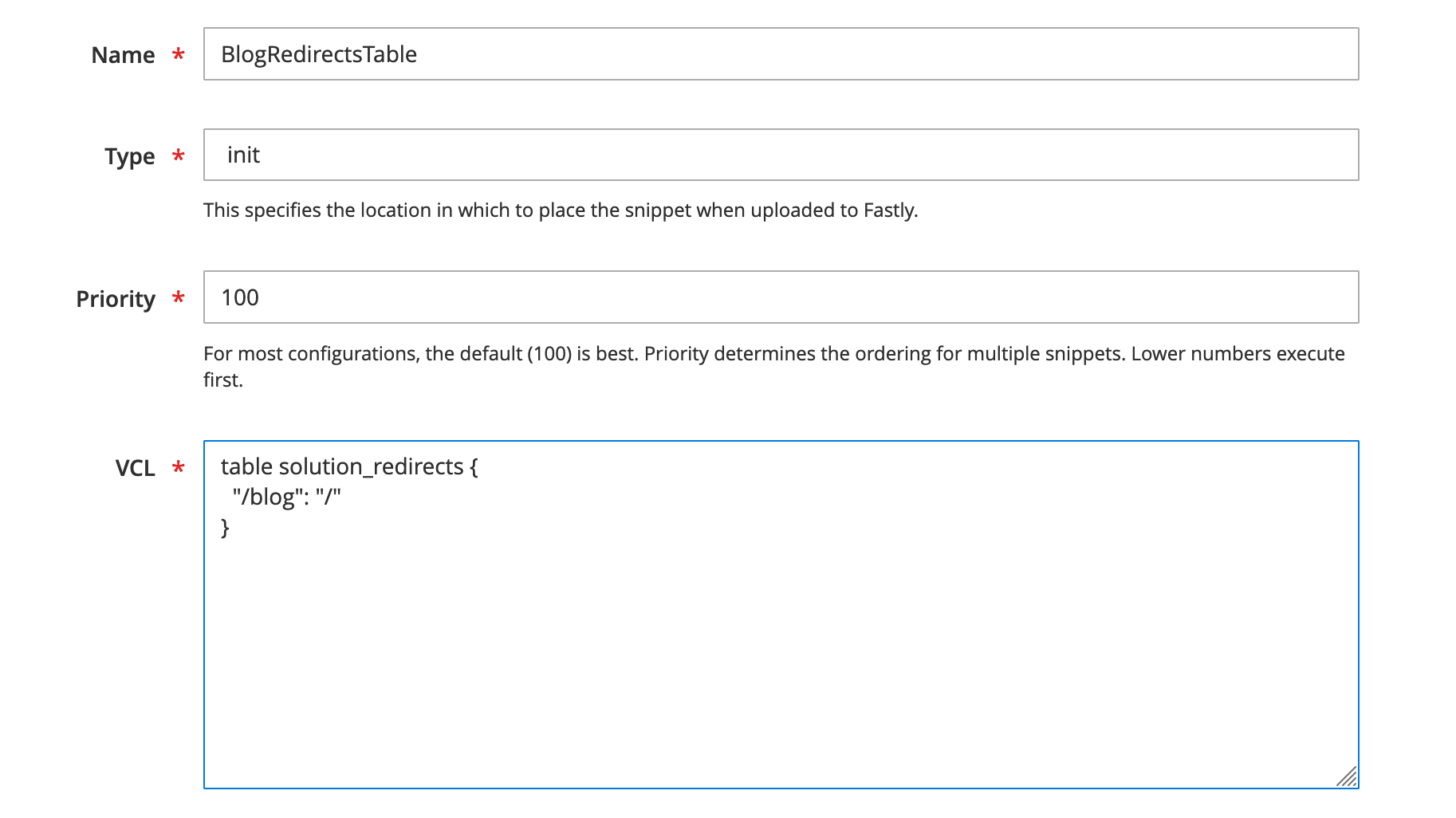Click the red asterisk next to Type
The width and height of the screenshot is (1456, 818).
coord(179,155)
